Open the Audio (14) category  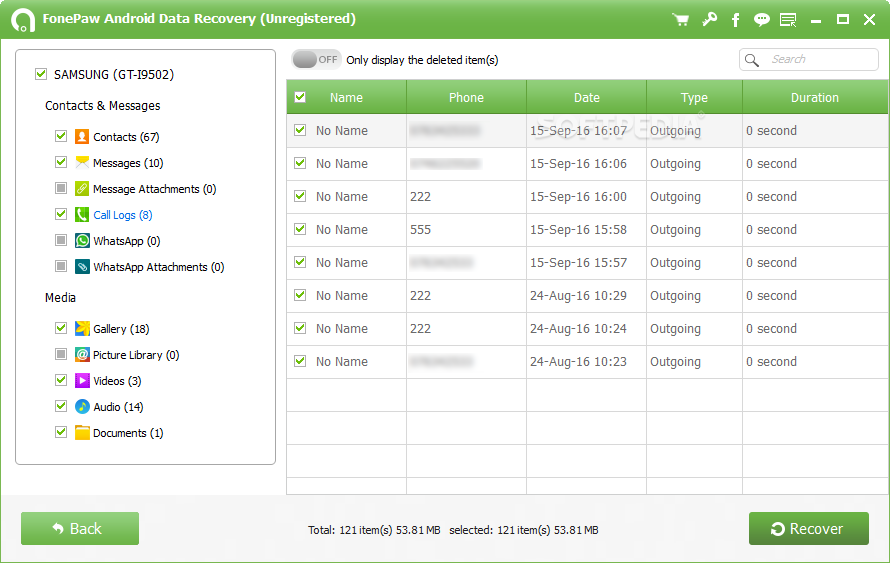click(118, 407)
